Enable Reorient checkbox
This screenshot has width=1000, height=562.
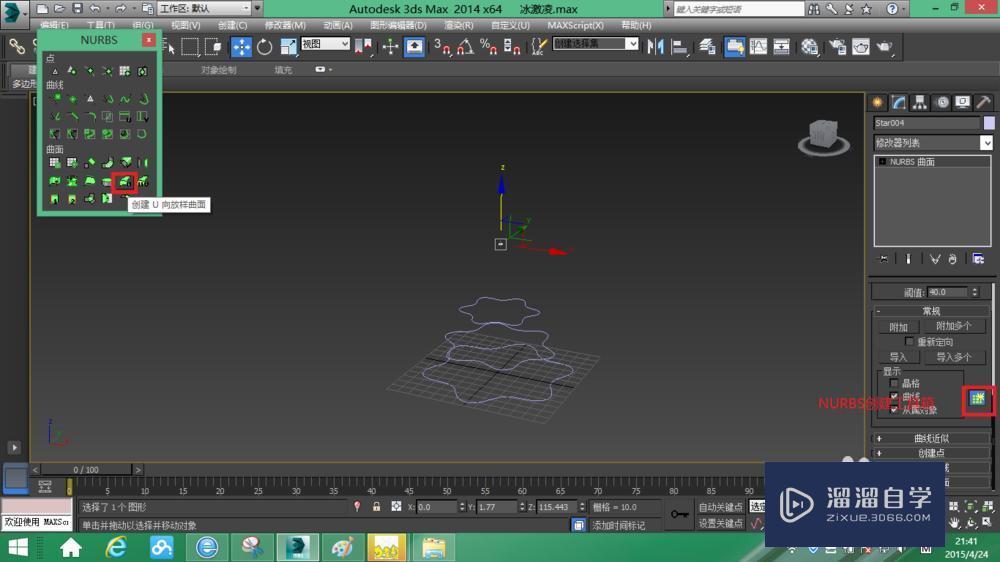point(909,342)
